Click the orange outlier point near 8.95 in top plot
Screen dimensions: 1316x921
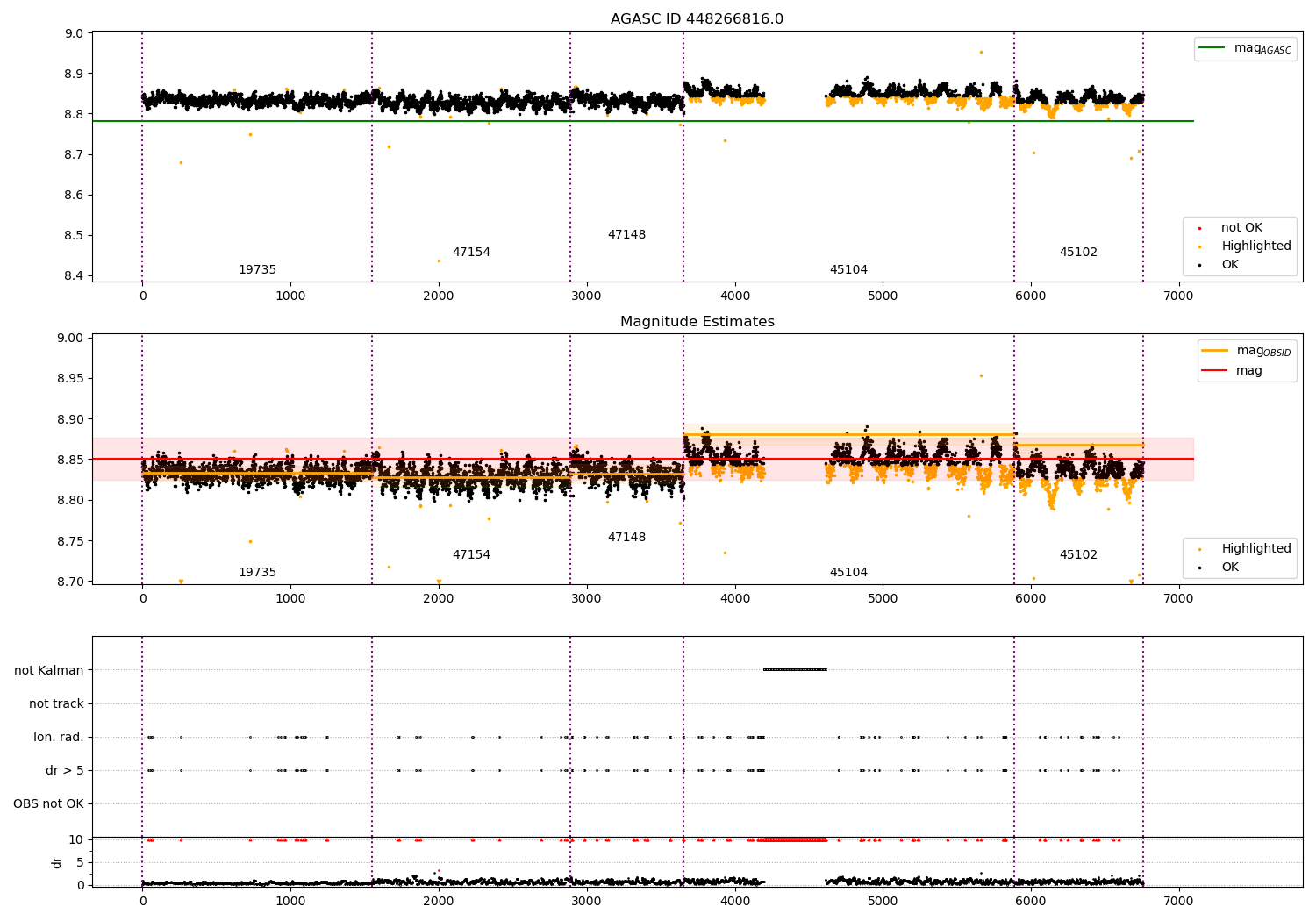(x=981, y=52)
